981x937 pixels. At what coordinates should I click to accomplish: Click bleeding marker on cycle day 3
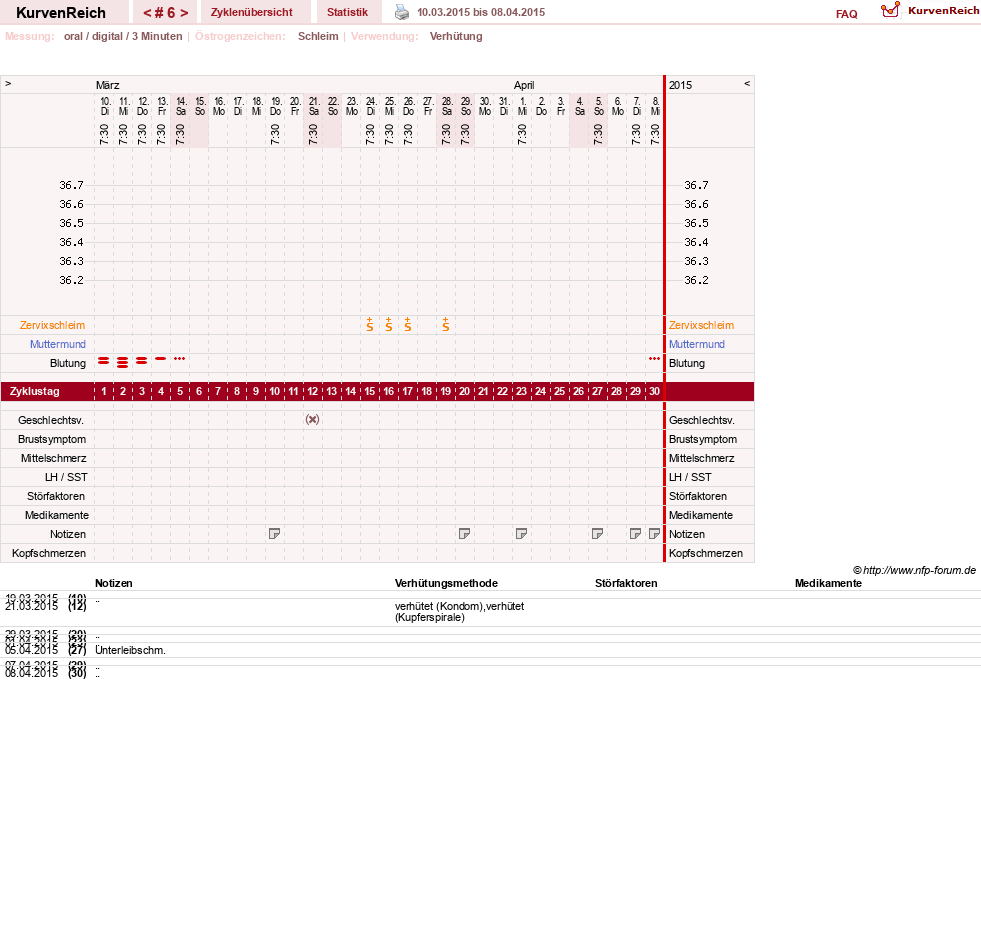142,361
